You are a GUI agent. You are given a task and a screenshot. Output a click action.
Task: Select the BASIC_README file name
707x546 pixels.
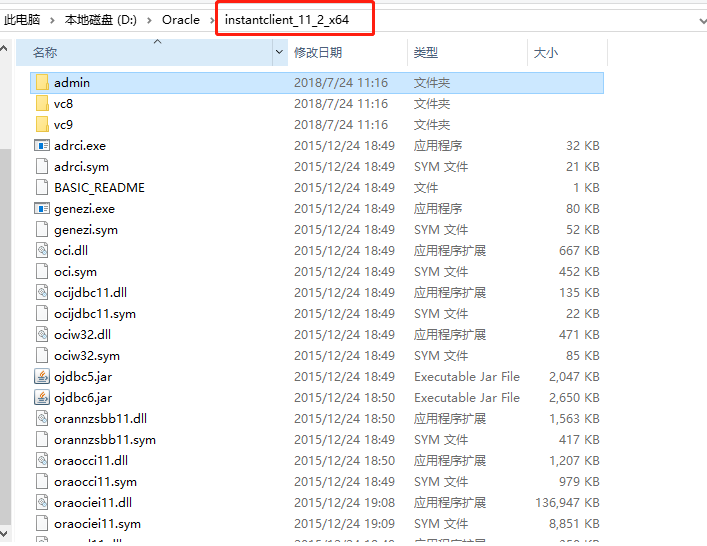click(x=99, y=188)
